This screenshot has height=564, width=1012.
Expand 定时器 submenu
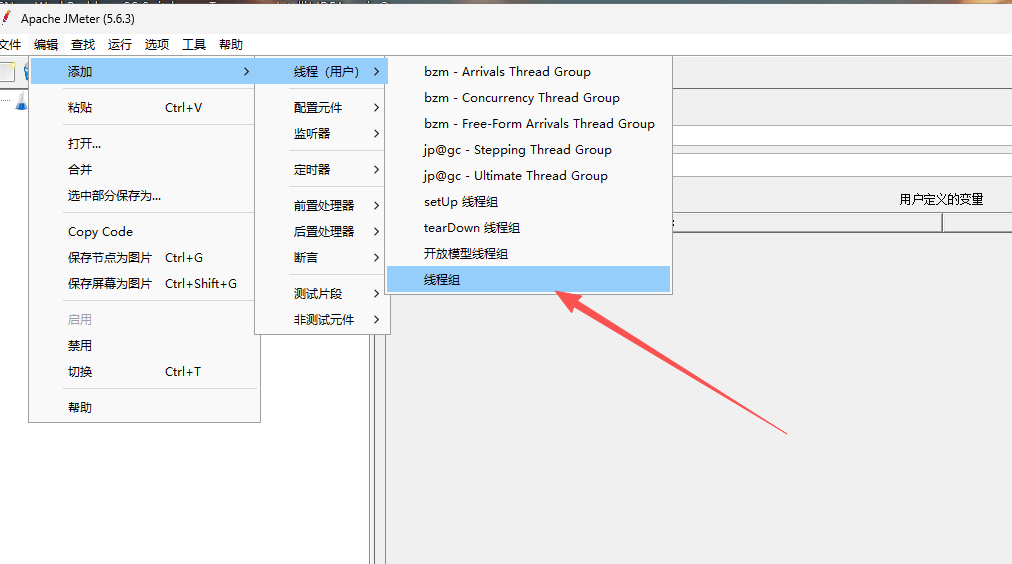[322, 170]
